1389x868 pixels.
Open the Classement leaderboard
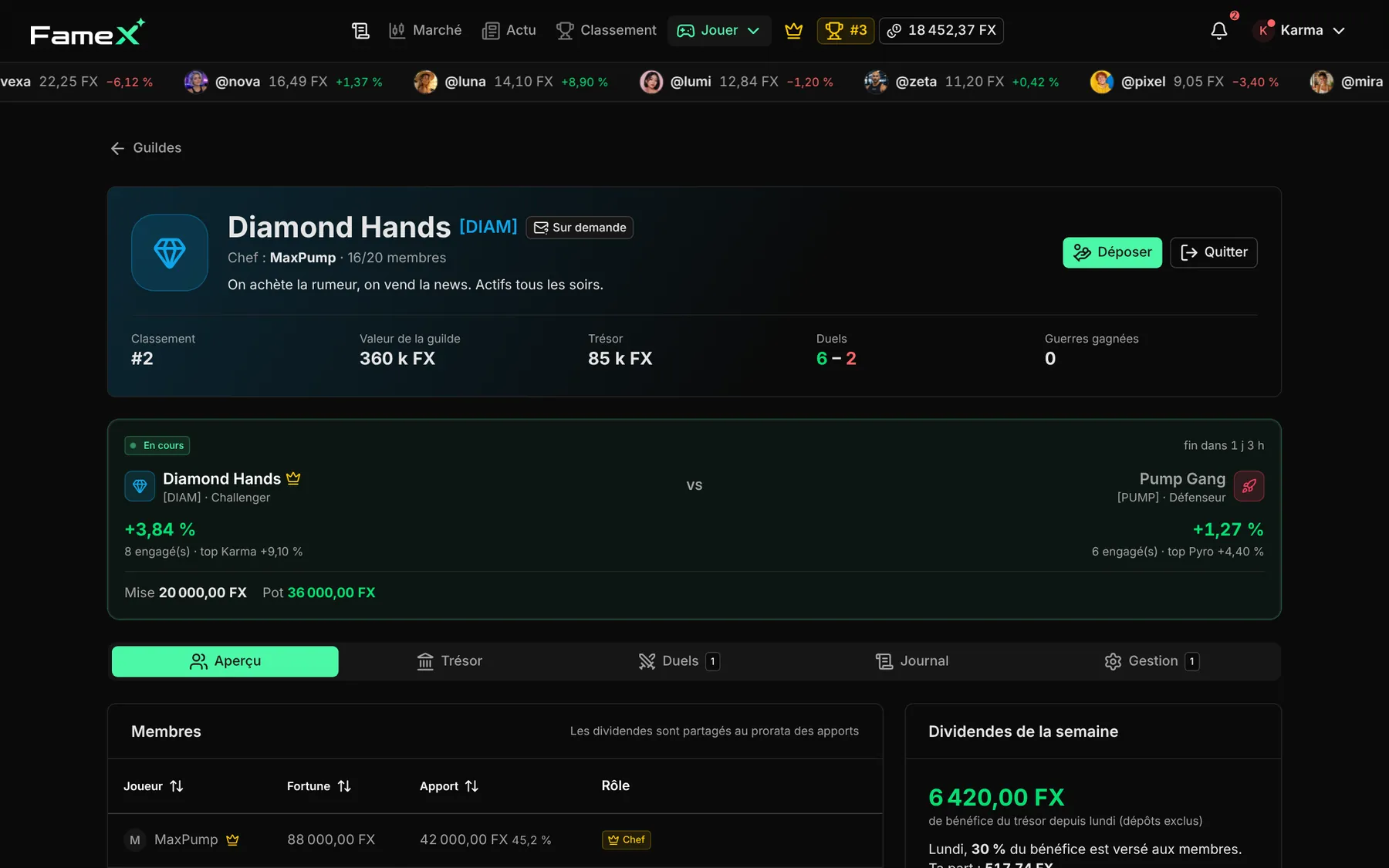tap(607, 31)
